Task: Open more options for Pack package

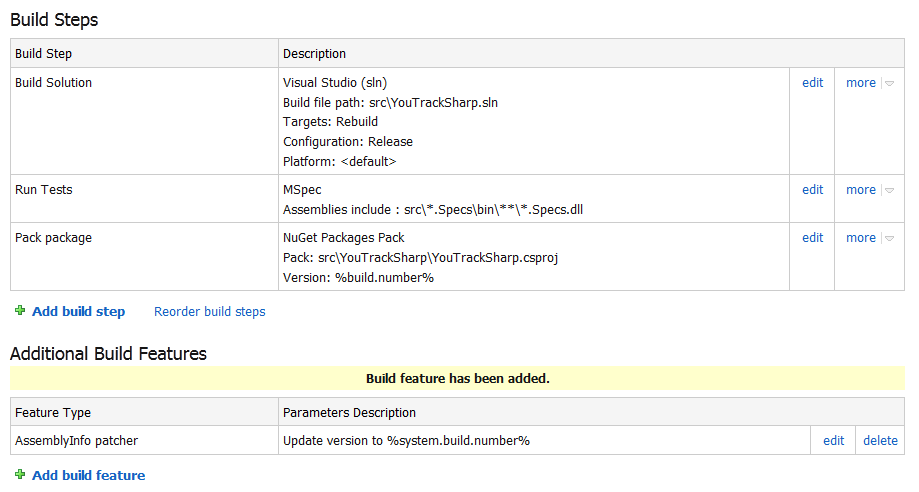Action: coord(860,238)
